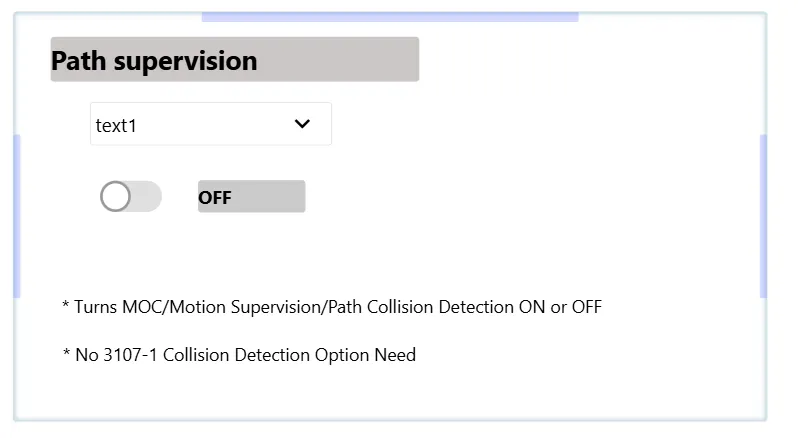Click the No 3107-1 Collision Detection note
This screenshot has width=798, height=438.
(x=239, y=355)
